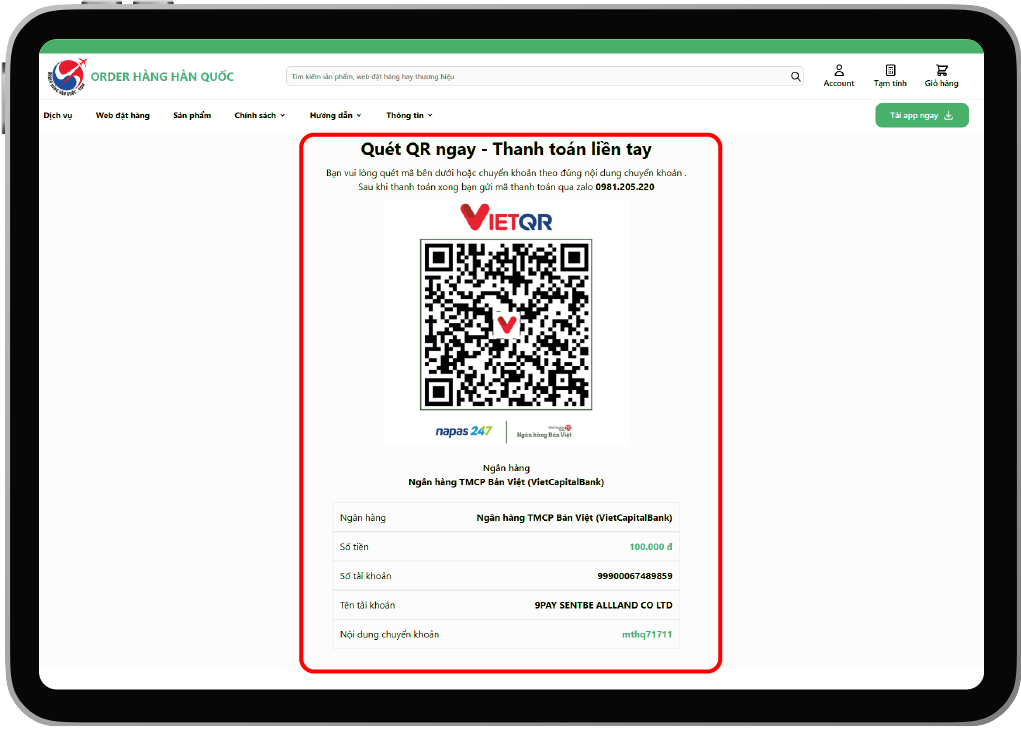Open the Account user icon
This screenshot has width=1021, height=729.
839,70
